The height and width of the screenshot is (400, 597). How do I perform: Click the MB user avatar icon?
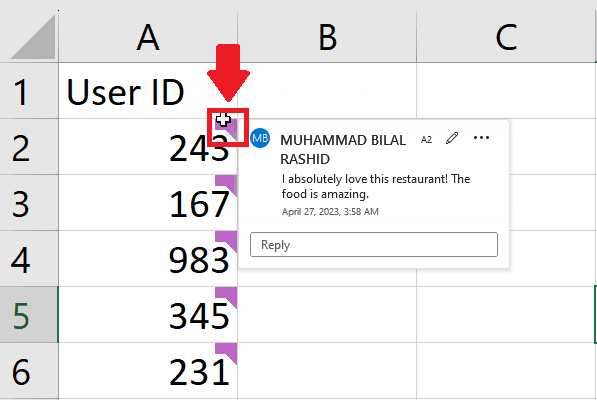(x=260, y=138)
